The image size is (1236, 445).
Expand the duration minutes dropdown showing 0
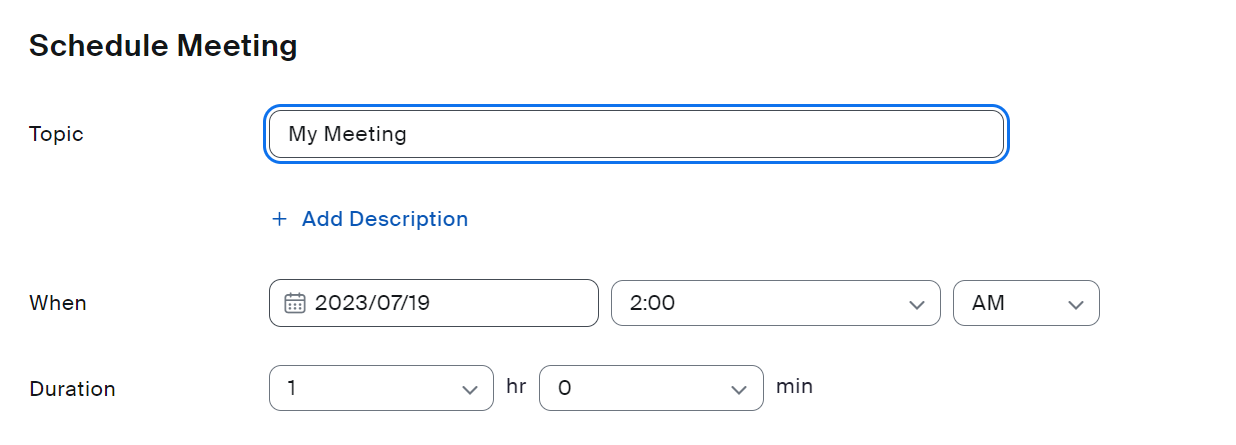pyautogui.click(x=651, y=388)
